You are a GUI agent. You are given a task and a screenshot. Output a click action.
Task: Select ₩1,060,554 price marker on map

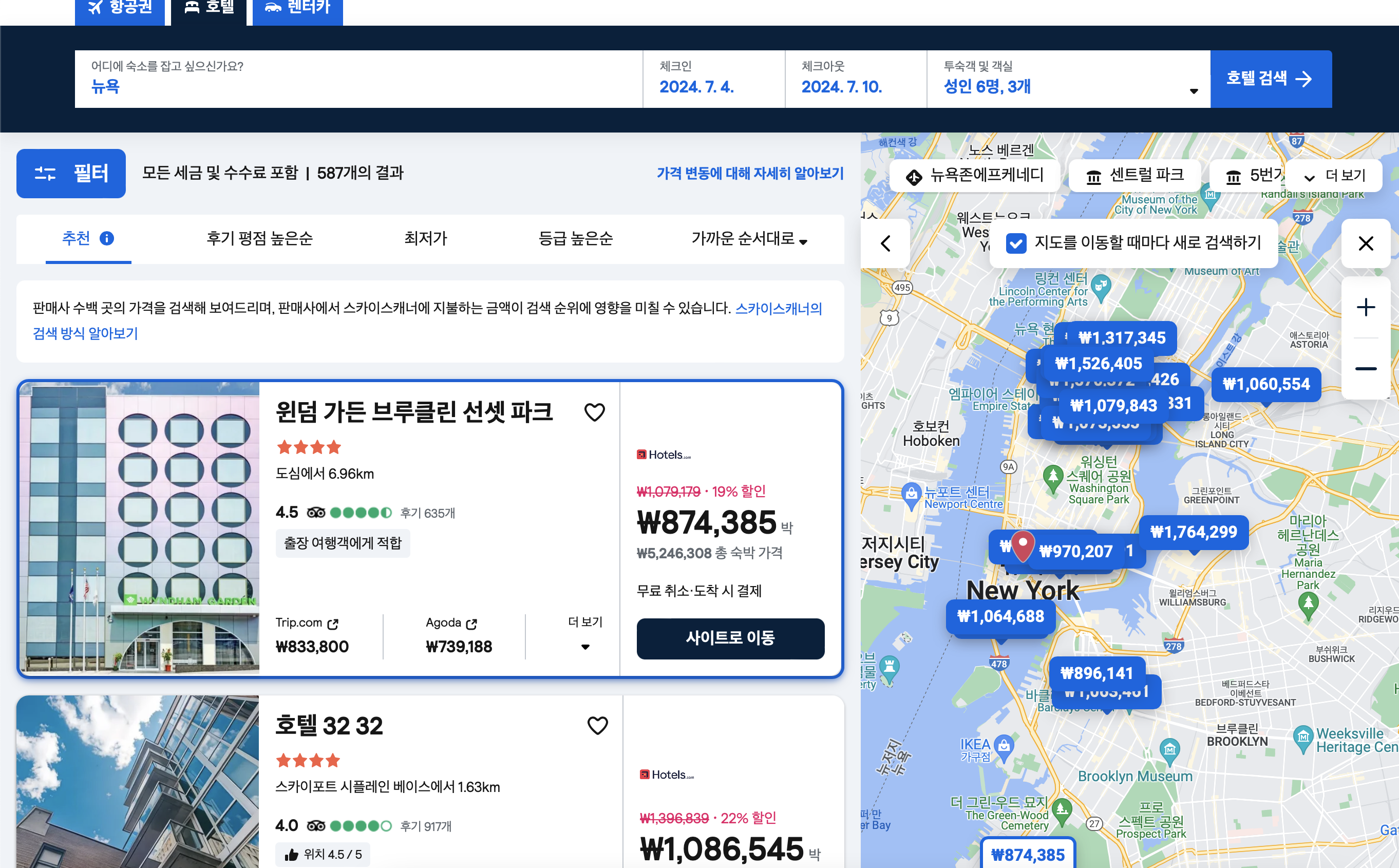tap(1266, 384)
